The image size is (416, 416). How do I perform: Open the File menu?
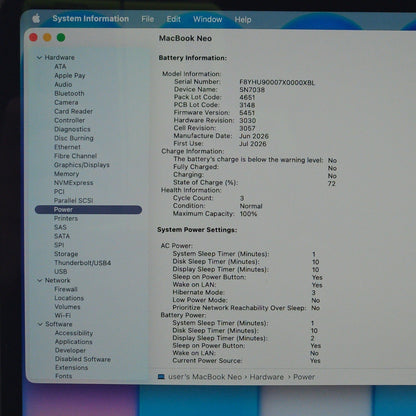148,19
